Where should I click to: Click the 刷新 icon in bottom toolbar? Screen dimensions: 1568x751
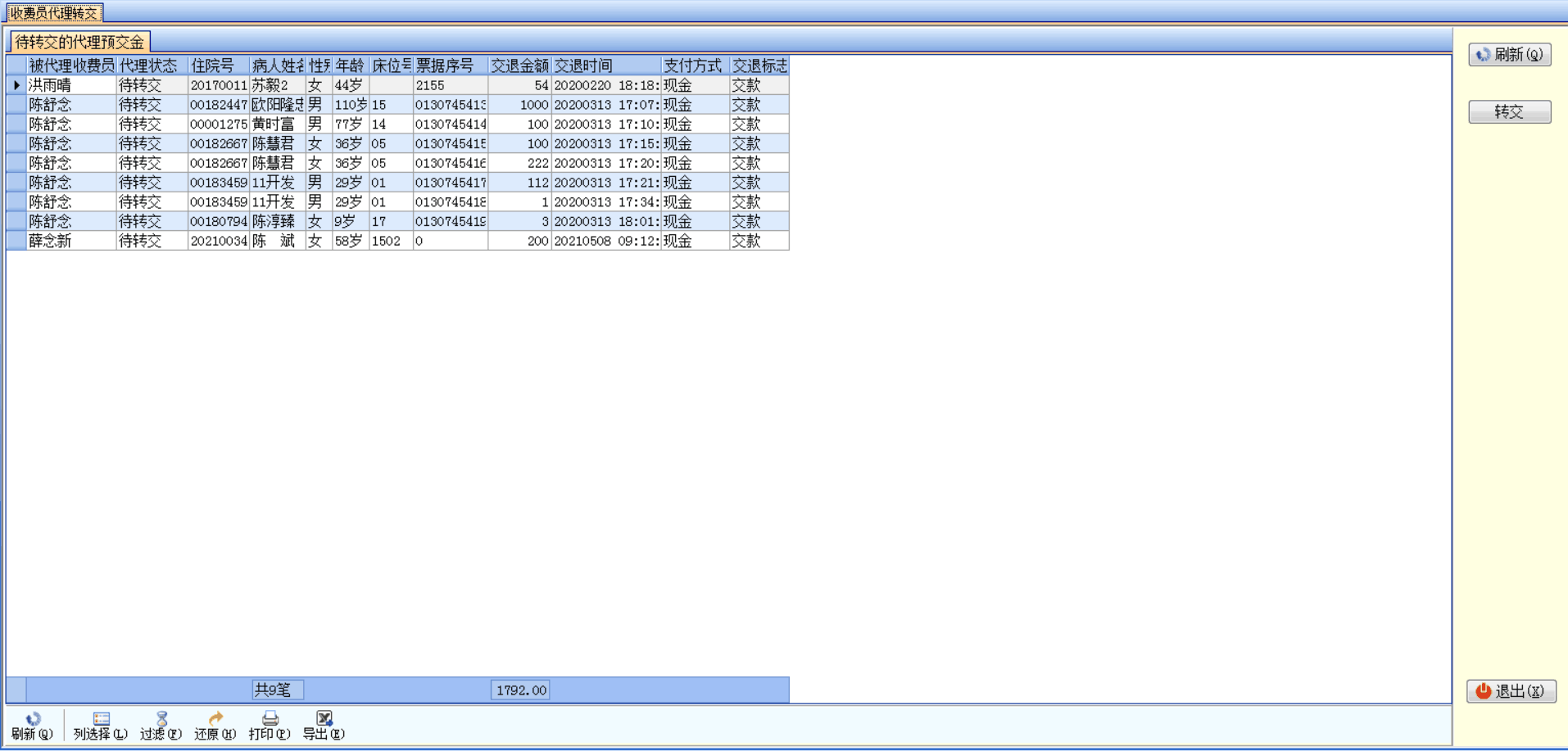33,726
